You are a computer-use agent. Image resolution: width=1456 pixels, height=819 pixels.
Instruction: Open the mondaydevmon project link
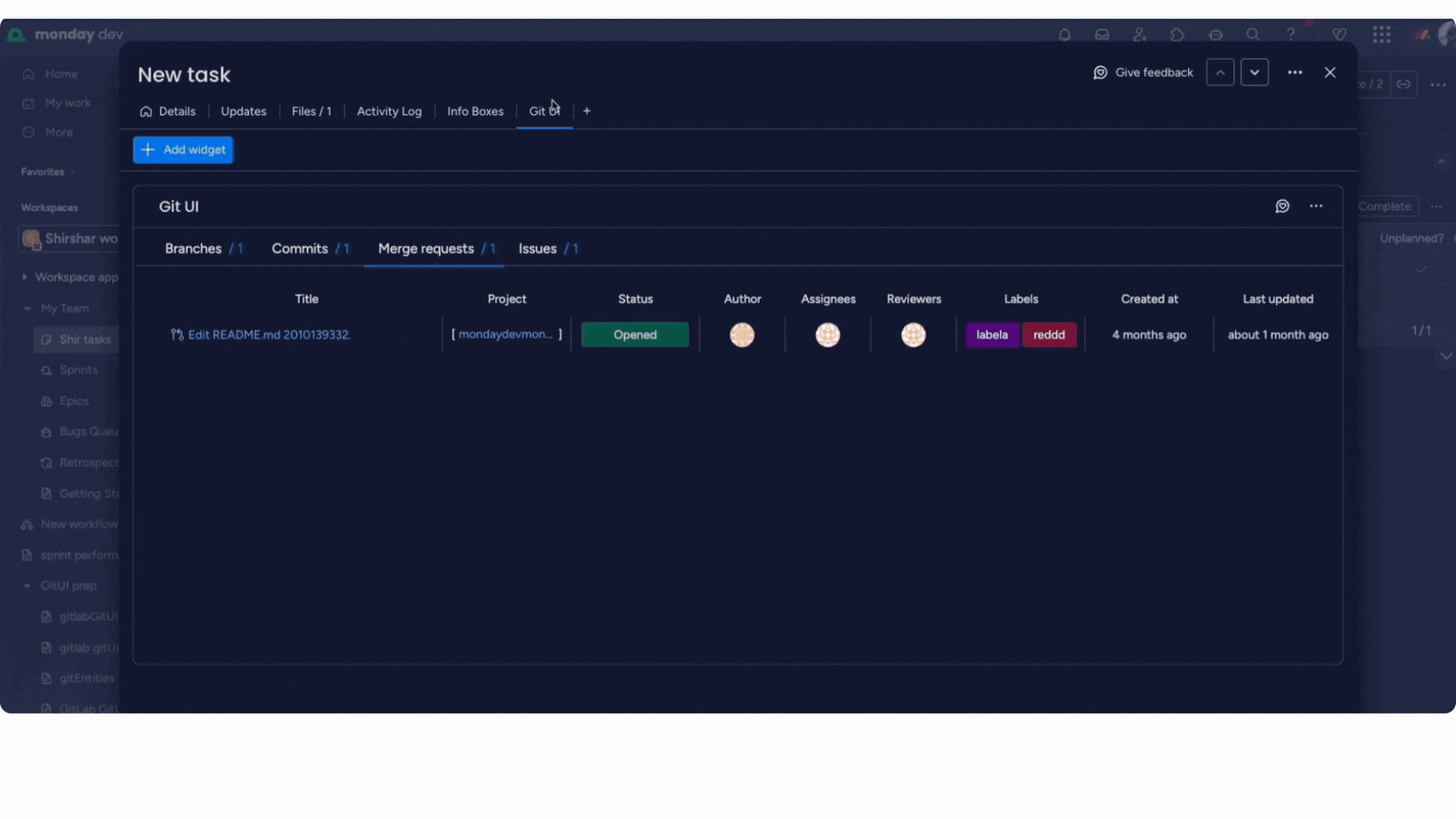tap(506, 334)
